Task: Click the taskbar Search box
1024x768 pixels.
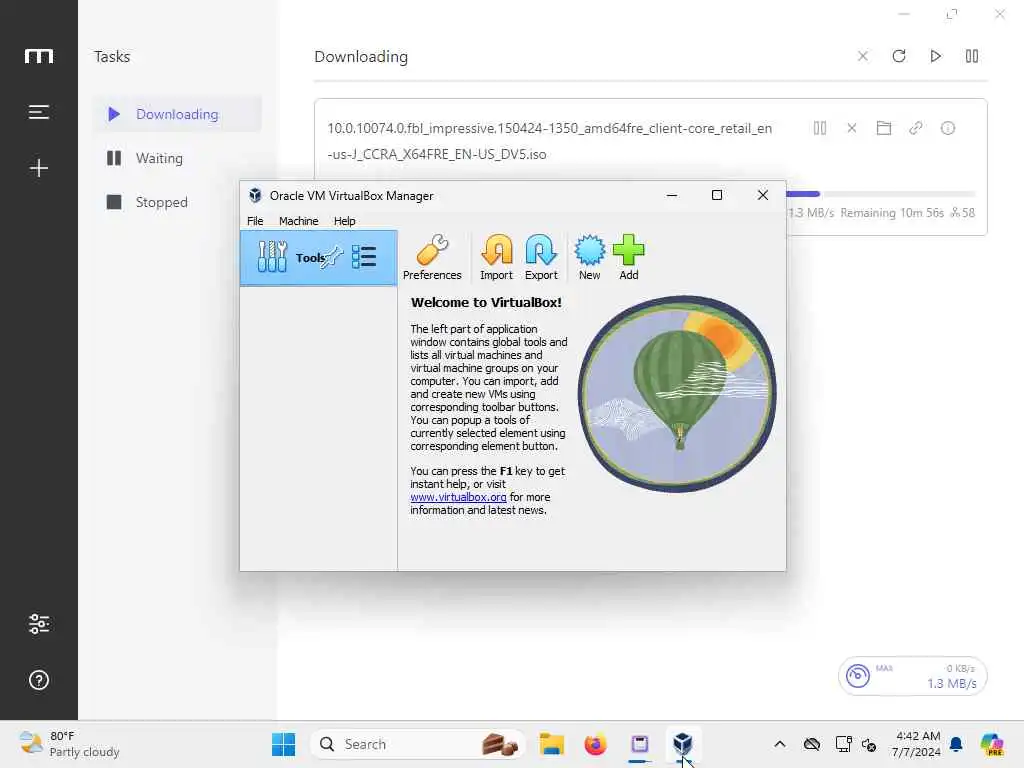Action: point(417,744)
